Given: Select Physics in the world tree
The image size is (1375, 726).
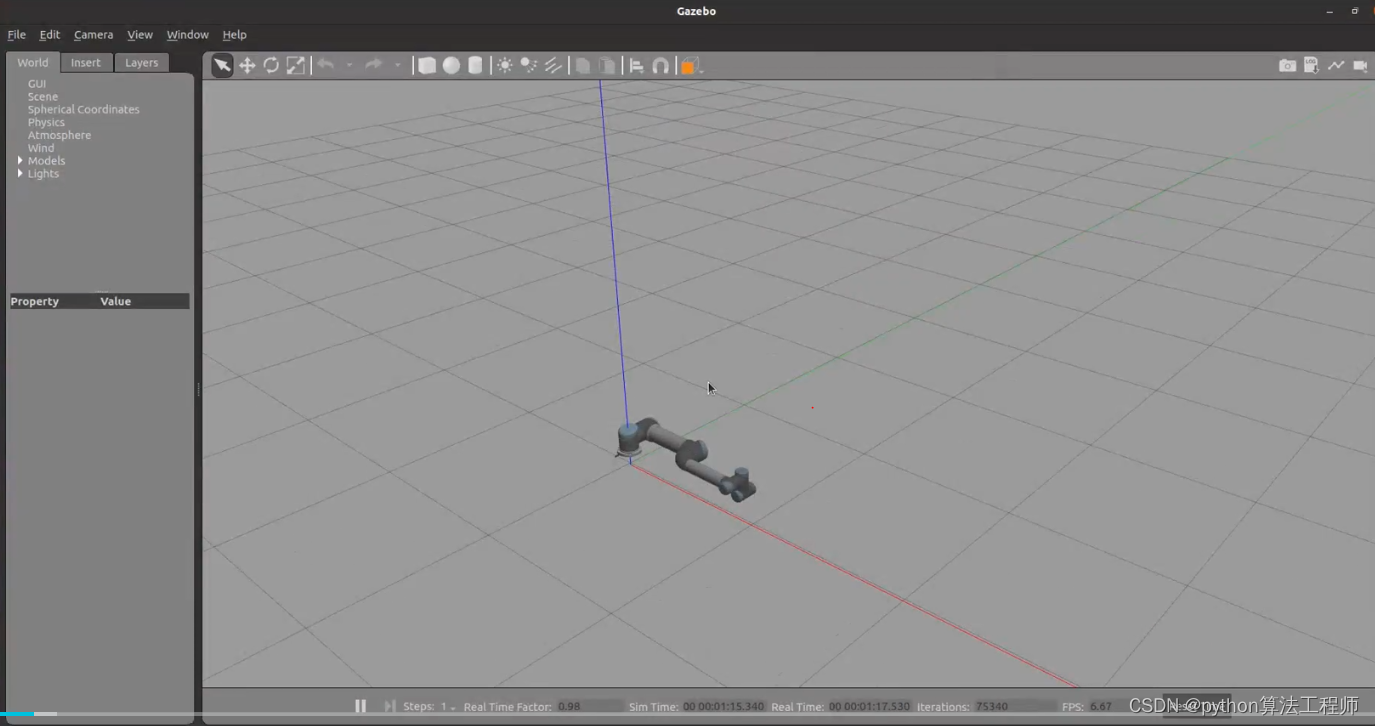Looking at the screenshot, I should coord(46,123).
